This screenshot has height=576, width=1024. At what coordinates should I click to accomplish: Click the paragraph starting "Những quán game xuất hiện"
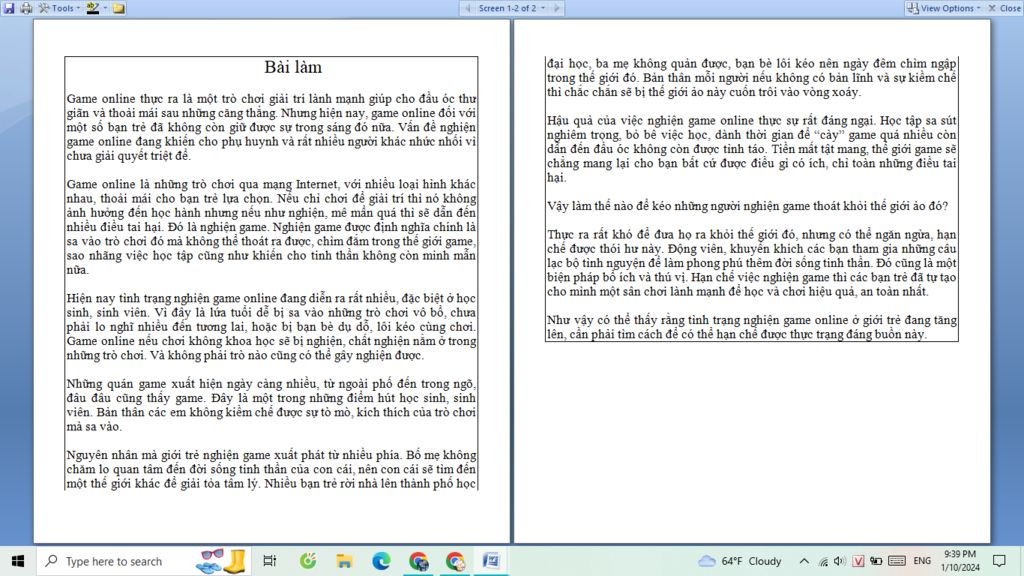[x=271, y=405]
